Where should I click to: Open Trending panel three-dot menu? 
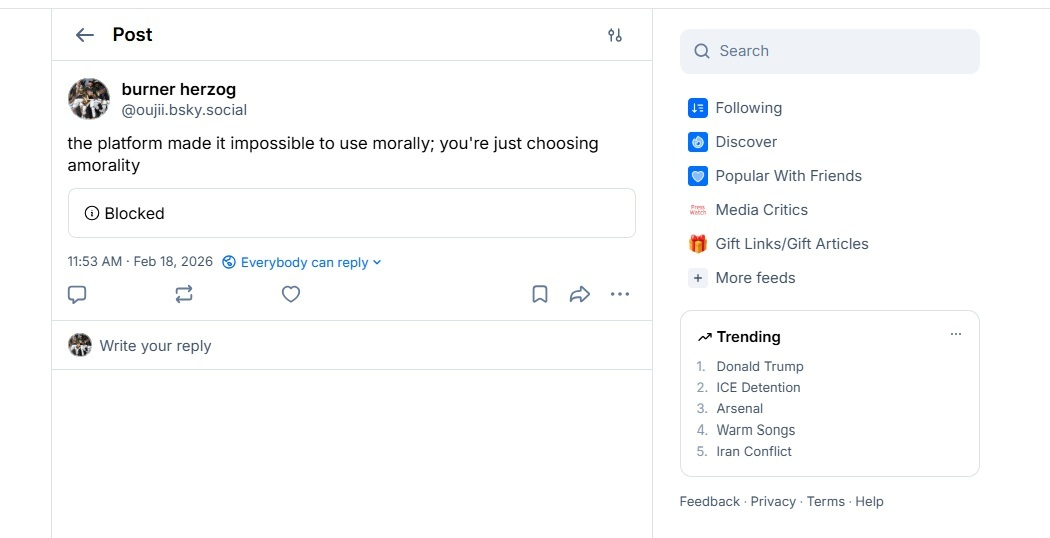pyautogui.click(x=956, y=334)
